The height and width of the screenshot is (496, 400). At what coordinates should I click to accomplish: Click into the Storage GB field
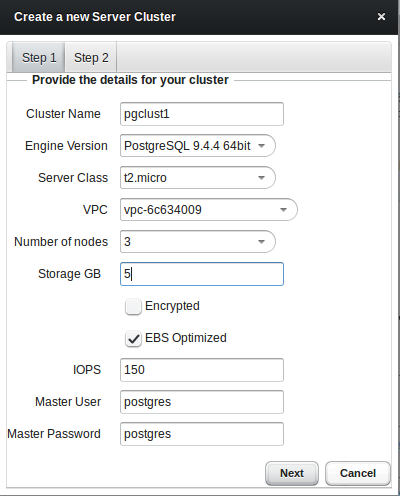pyautogui.click(x=202, y=274)
